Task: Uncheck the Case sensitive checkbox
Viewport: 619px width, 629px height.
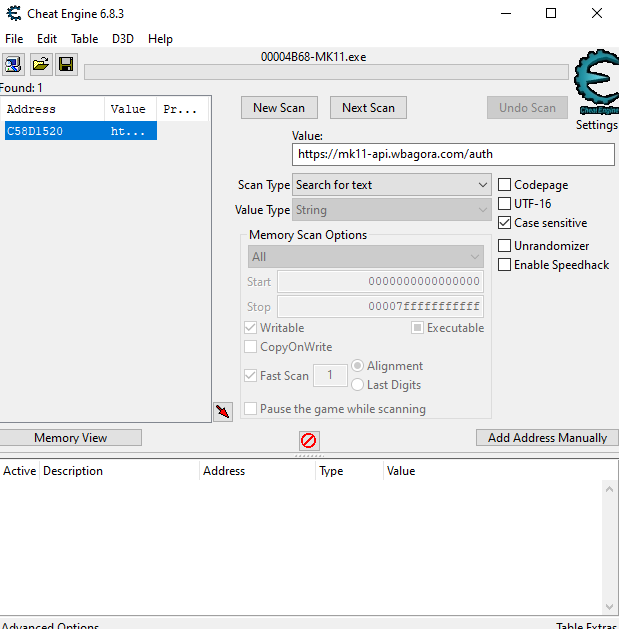Action: [x=504, y=223]
